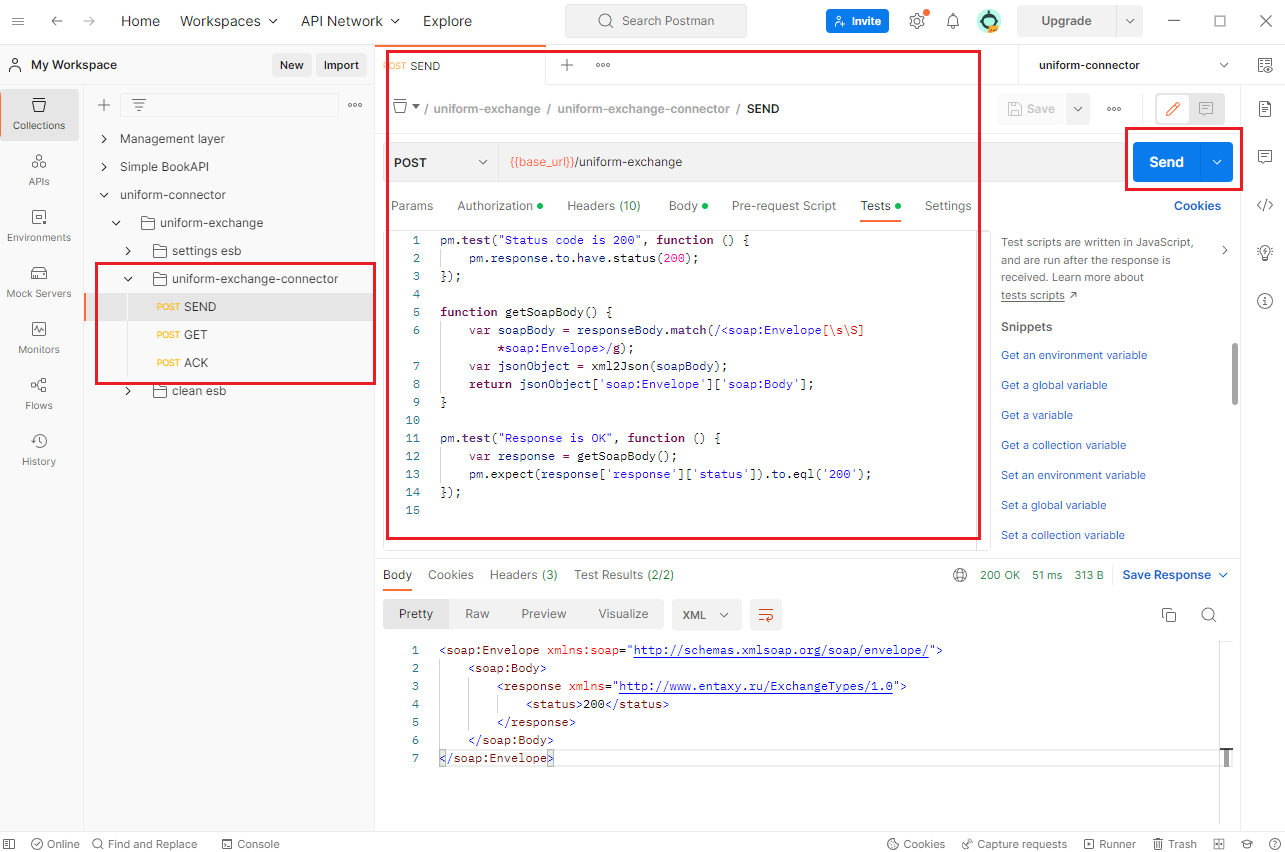
Task: Open Runner in the status bar
Action: pos(1110,844)
